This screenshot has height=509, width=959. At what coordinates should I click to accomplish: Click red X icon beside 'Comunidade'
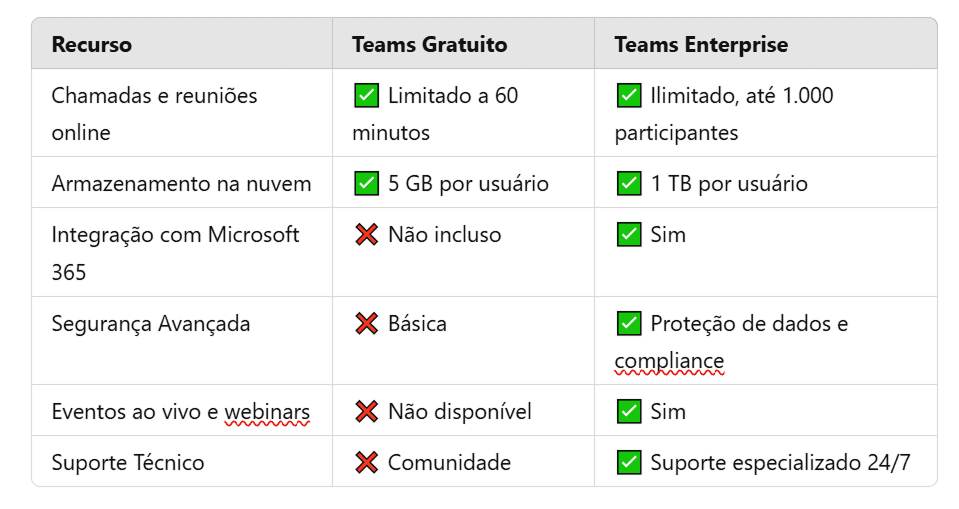(366, 462)
